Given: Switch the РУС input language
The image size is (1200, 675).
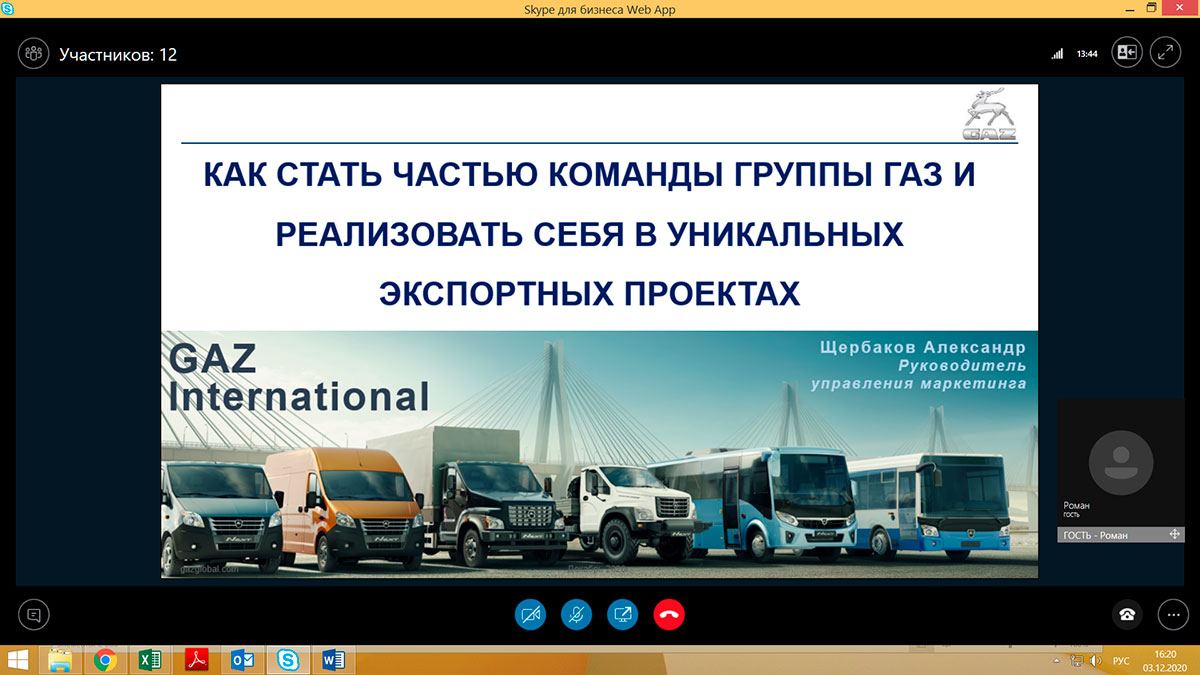Looking at the screenshot, I should point(1121,661).
